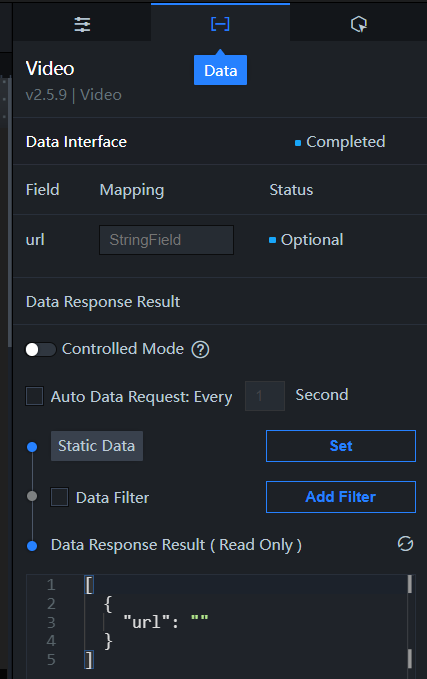427x679 pixels.
Task: Click the Data tooltip label
Action: pyautogui.click(x=220, y=70)
